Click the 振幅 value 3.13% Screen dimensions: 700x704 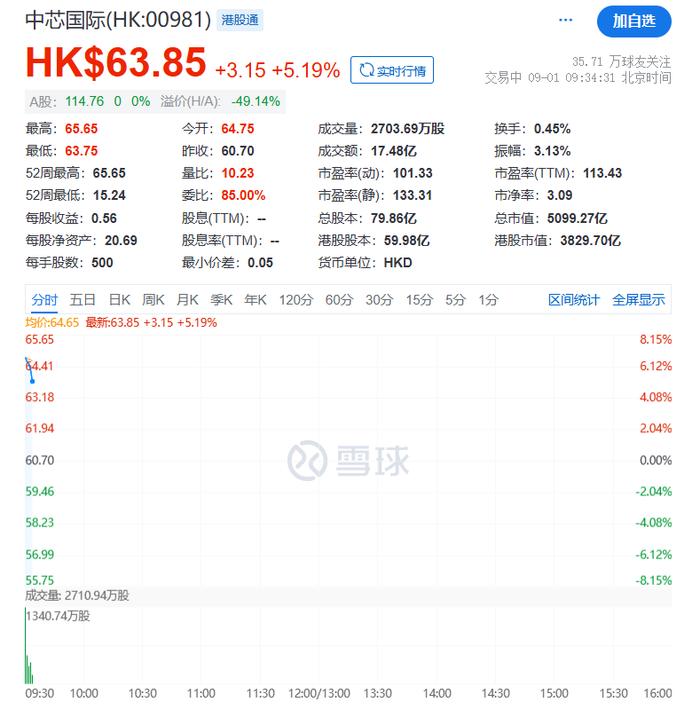[x=552, y=151]
